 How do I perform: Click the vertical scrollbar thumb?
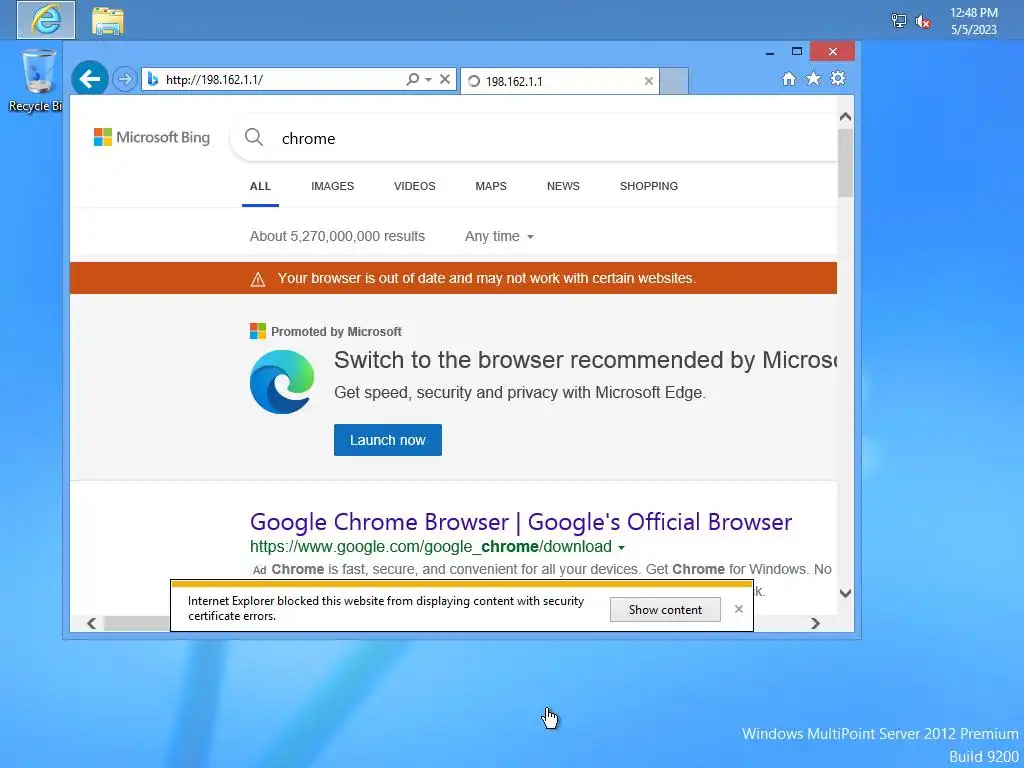[845, 163]
